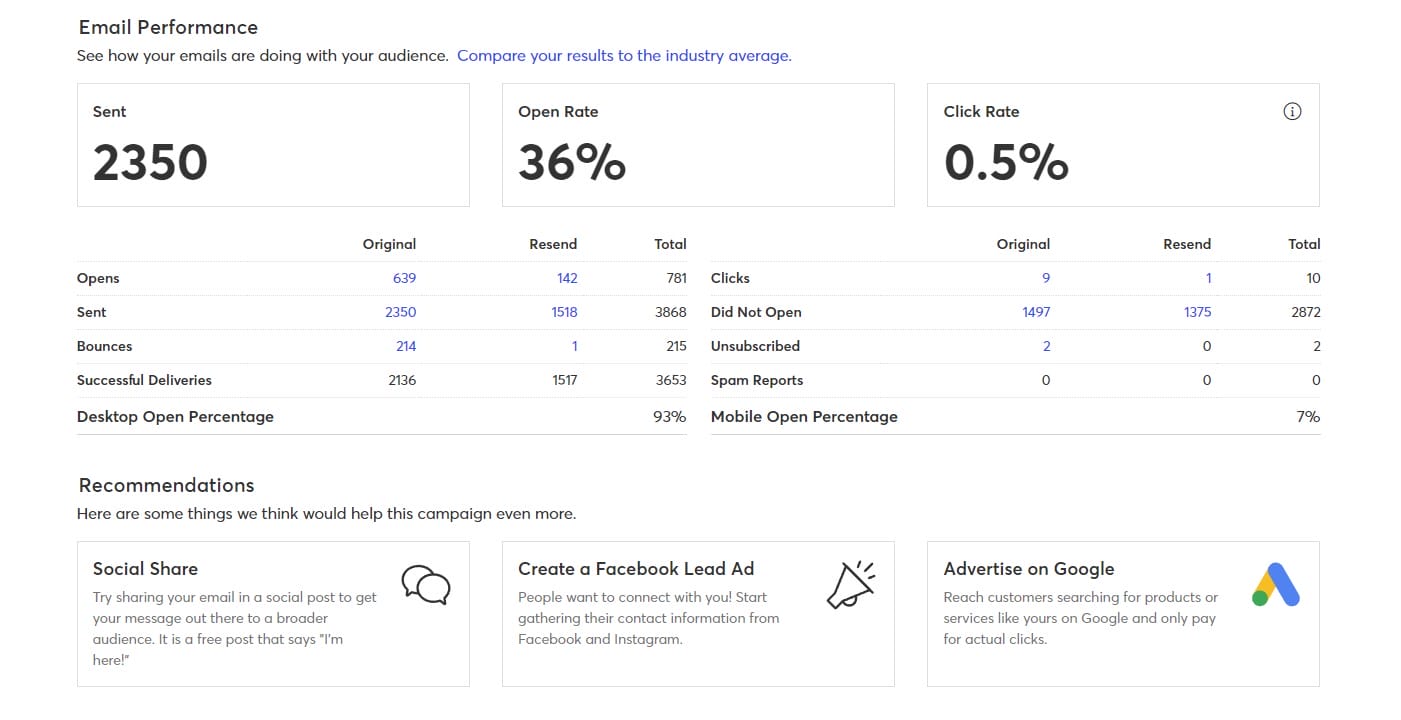Viewport: 1401px width, 720px height.
Task: Select the Create a Facebook Lead Ad card
Action: 698,613
